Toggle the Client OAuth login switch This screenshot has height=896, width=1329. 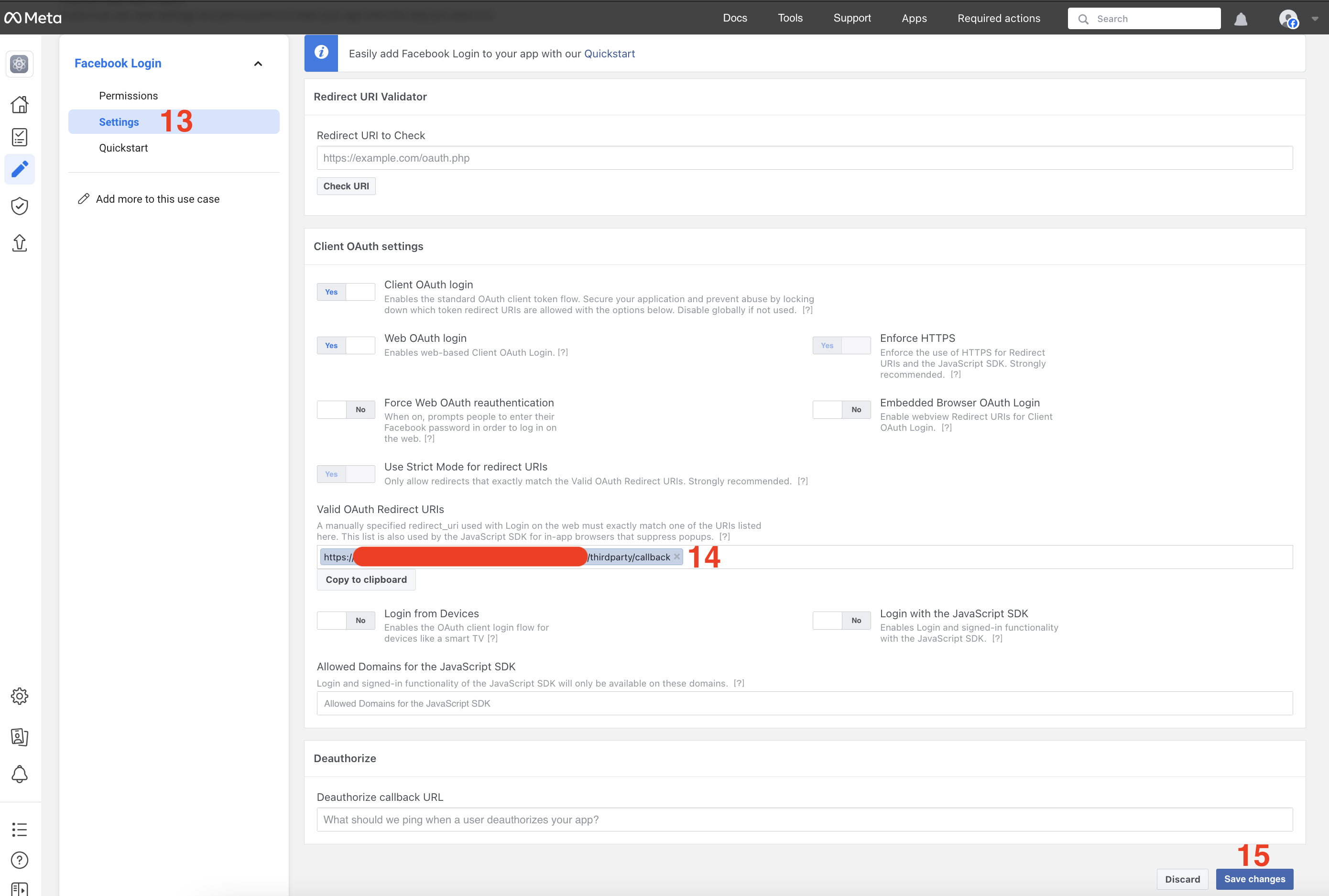click(x=346, y=292)
